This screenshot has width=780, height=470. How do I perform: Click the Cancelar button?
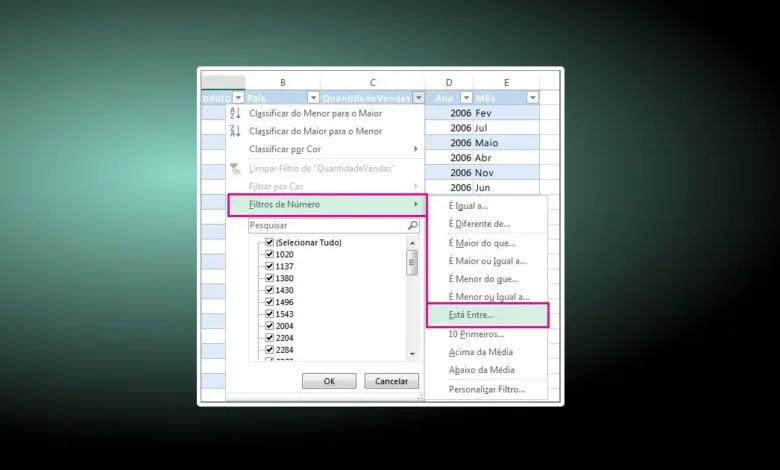click(x=391, y=381)
